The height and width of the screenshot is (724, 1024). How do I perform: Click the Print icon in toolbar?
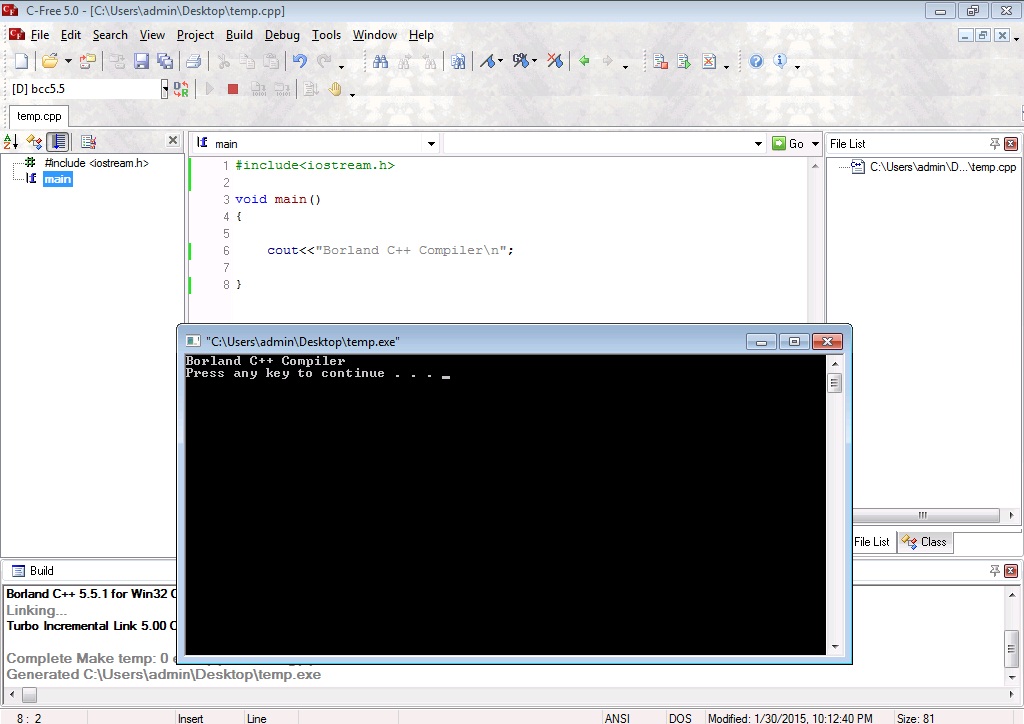tap(193, 61)
